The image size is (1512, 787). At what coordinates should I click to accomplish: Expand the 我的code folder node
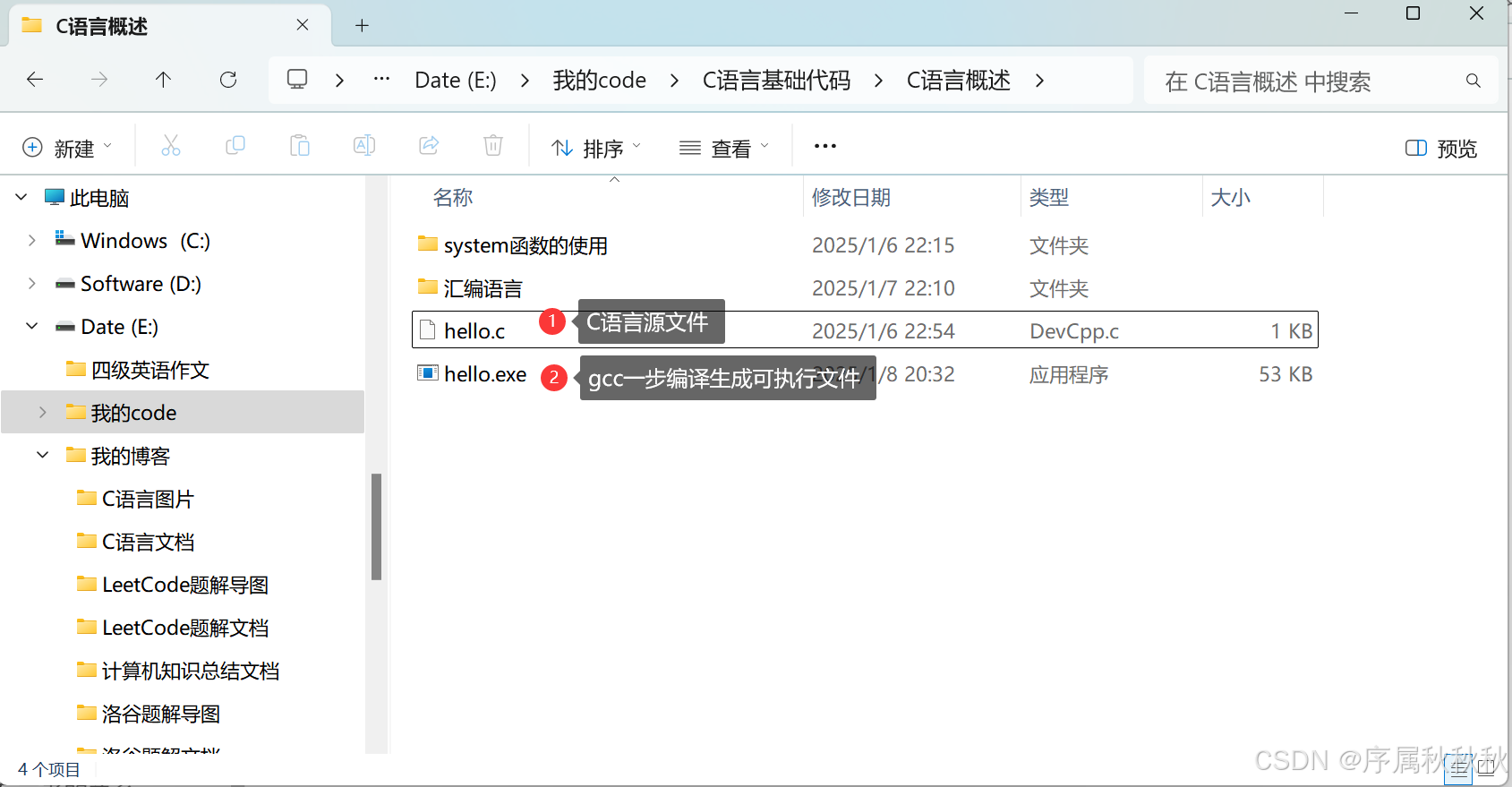coord(43,412)
